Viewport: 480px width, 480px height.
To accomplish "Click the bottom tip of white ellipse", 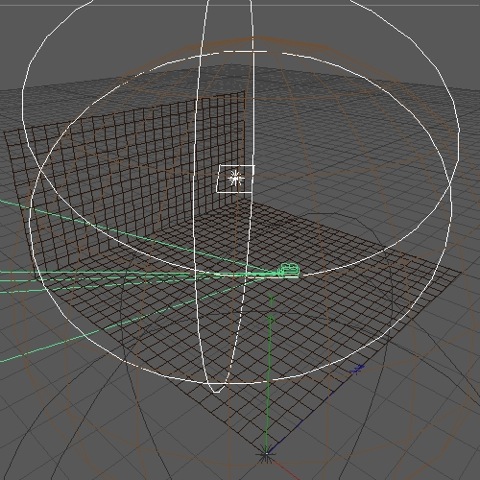I will click(216, 391).
